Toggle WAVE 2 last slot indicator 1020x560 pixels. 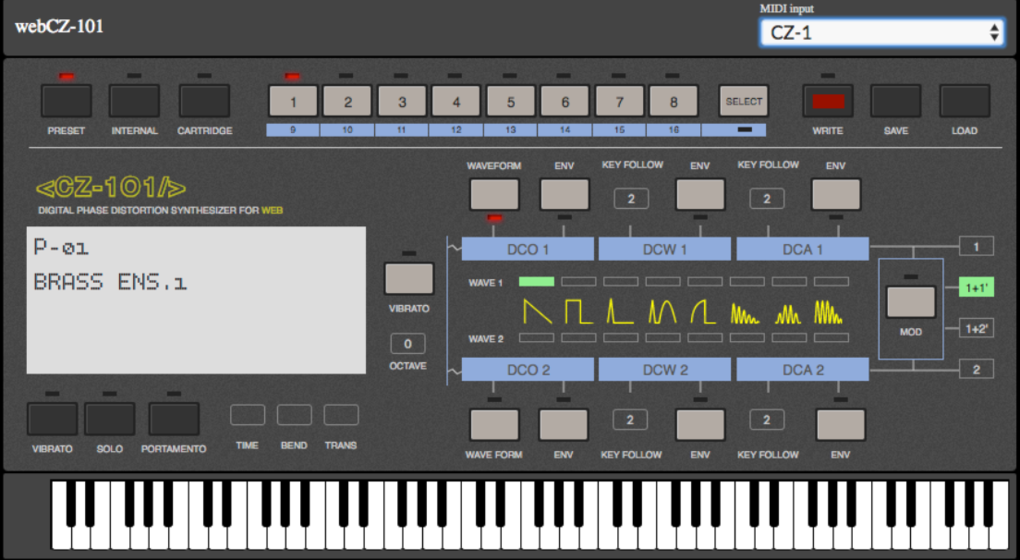[x=831, y=338]
